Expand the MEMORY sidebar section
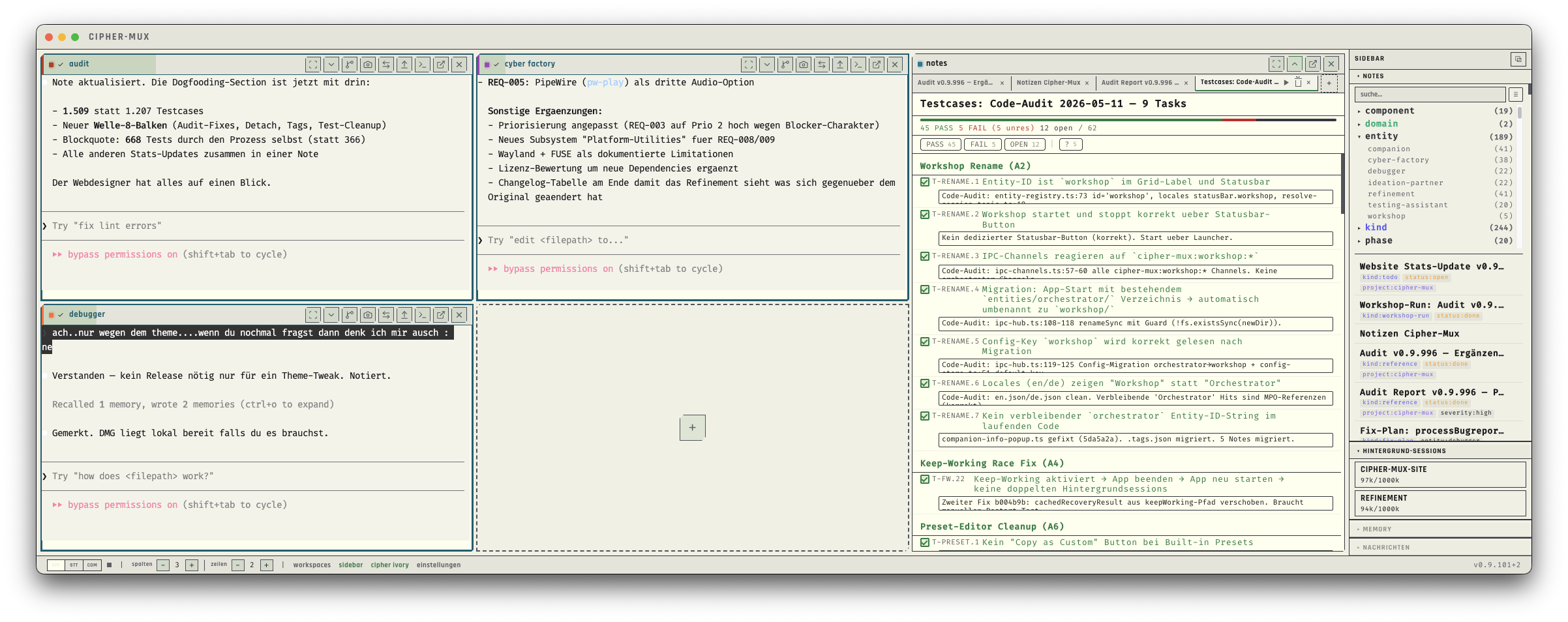 (x=1440, y=529)
